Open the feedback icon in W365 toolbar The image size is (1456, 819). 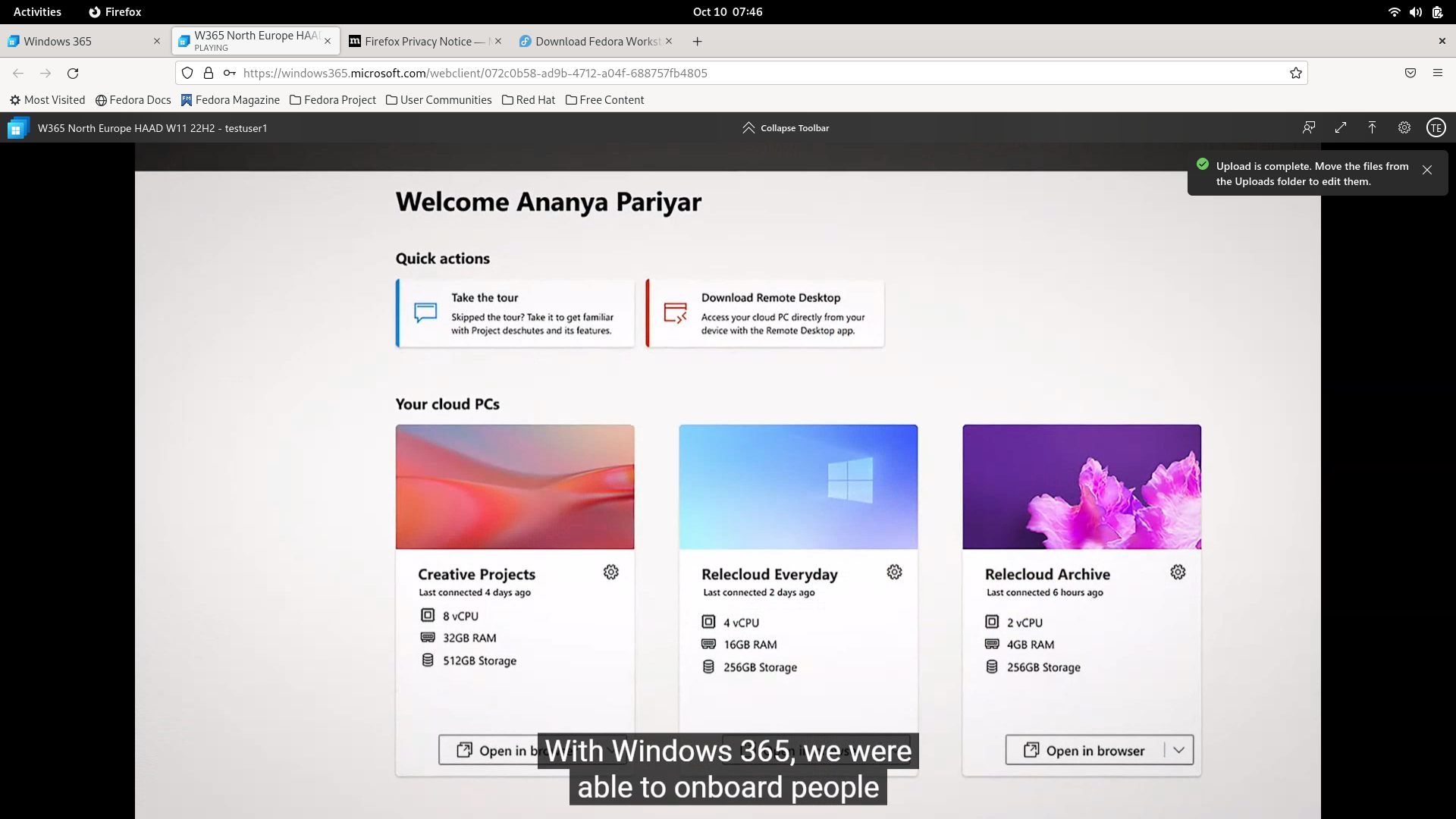[x=1309, y=127]
